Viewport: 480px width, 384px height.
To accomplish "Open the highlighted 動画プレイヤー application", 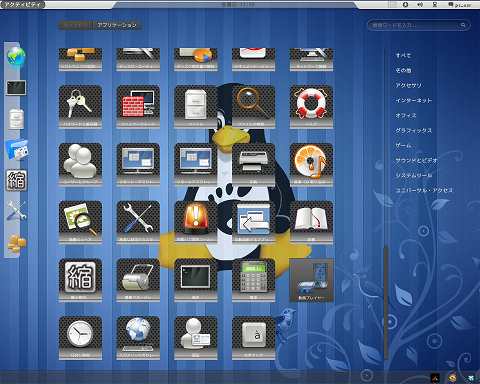I will (311, 280).
